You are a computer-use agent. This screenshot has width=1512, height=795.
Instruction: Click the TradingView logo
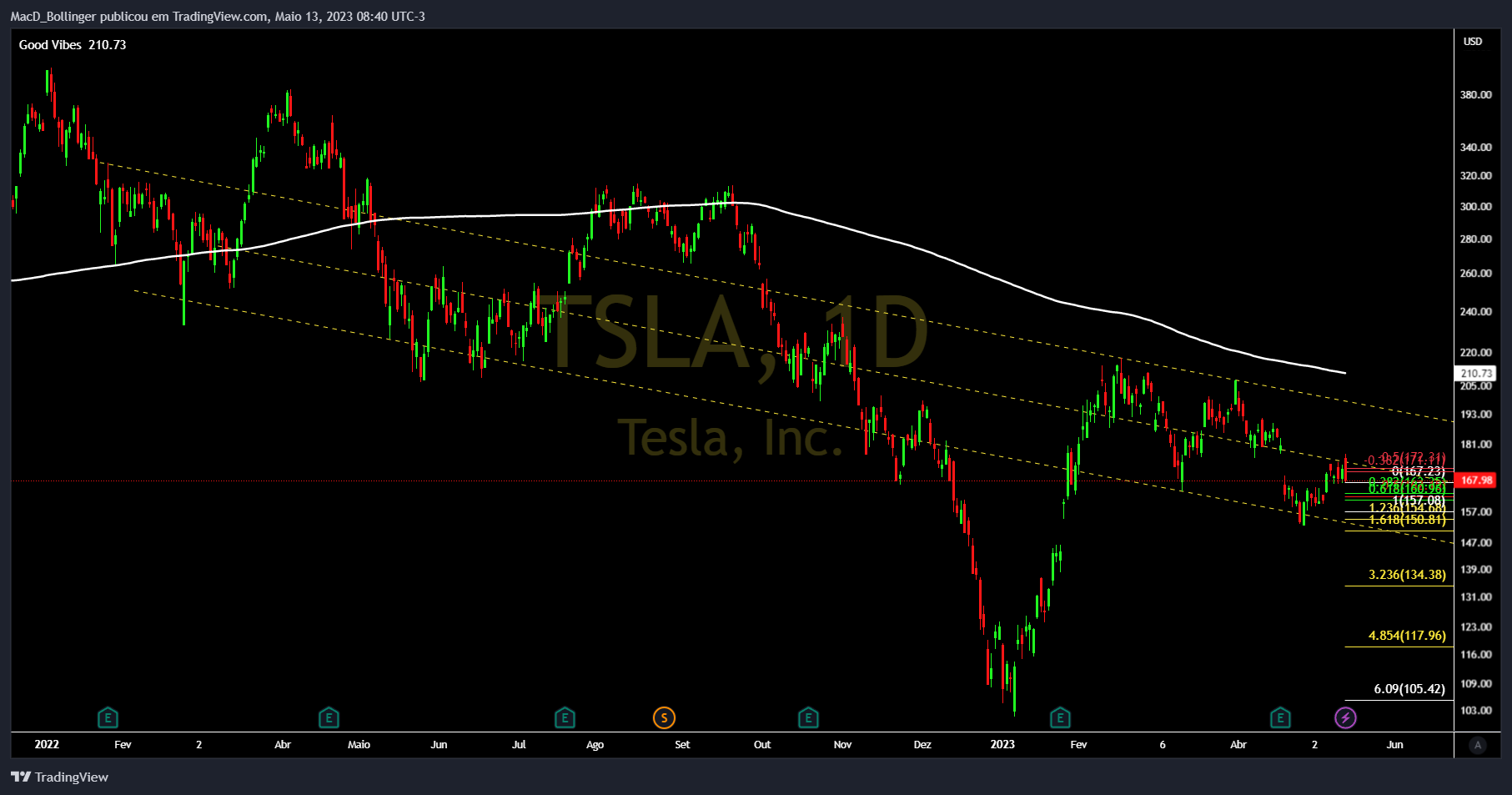coord(59,777)
